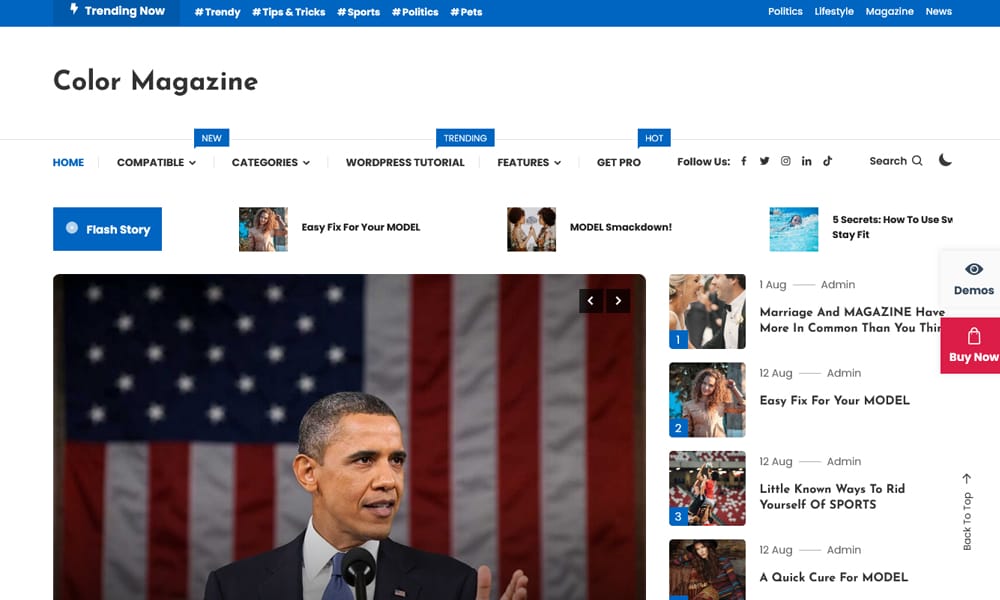Open the LinkedIn profile
1000x600 pixels.
(x=806, y=160)
